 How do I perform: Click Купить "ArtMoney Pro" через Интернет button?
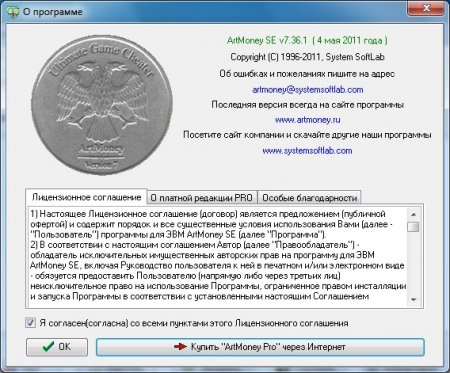coord(260,347)
